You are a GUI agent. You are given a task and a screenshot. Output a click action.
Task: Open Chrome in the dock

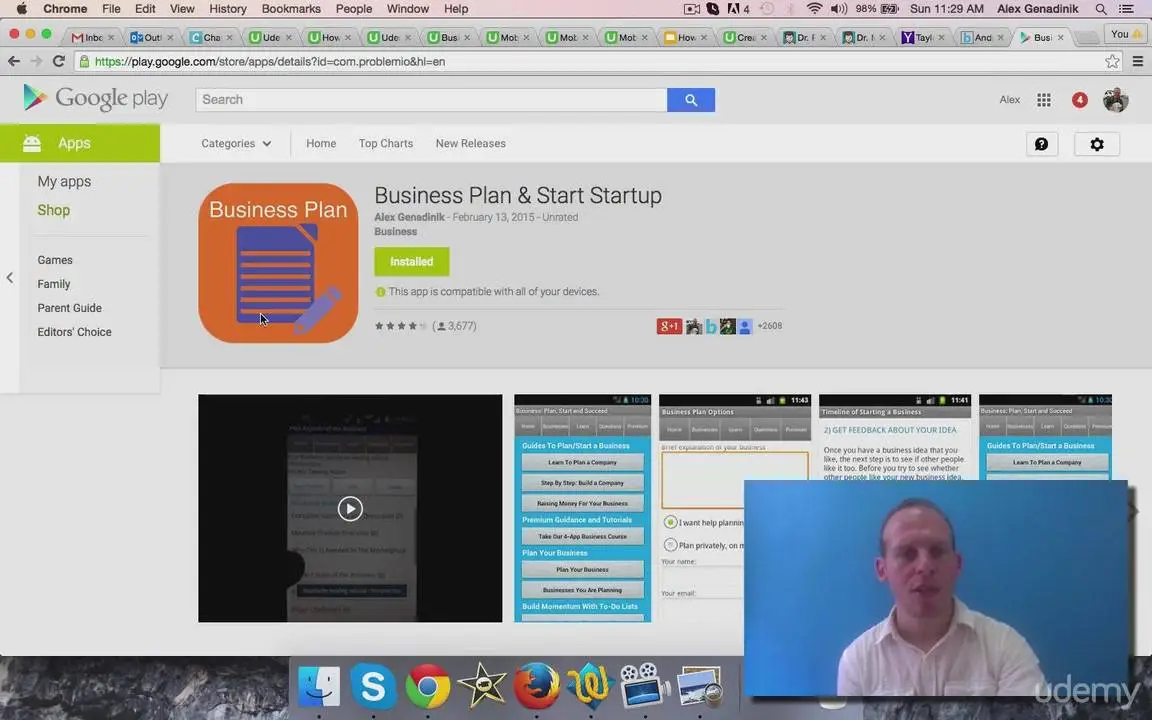coord(428,686)
